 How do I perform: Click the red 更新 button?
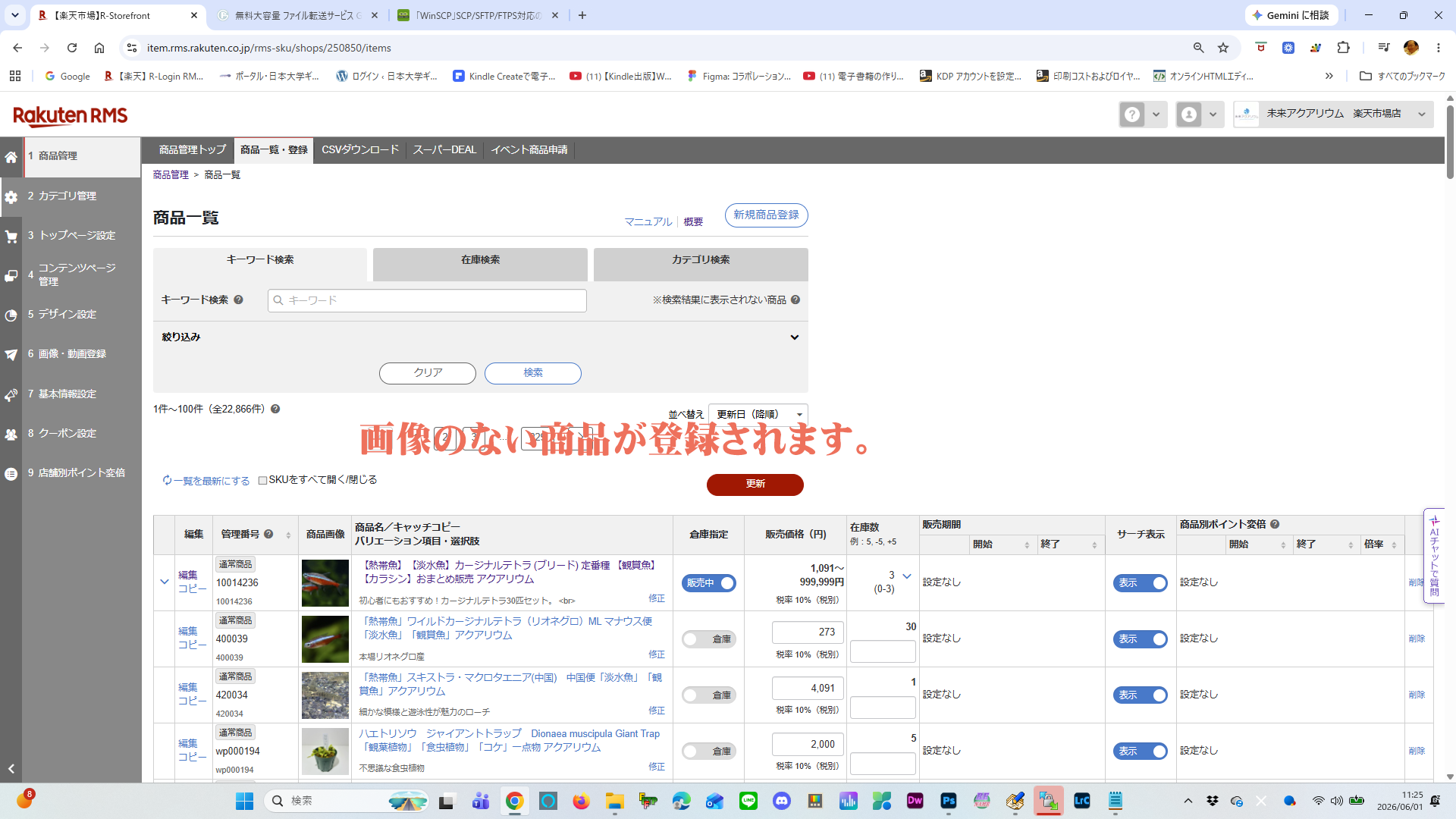tap(755, 485)
